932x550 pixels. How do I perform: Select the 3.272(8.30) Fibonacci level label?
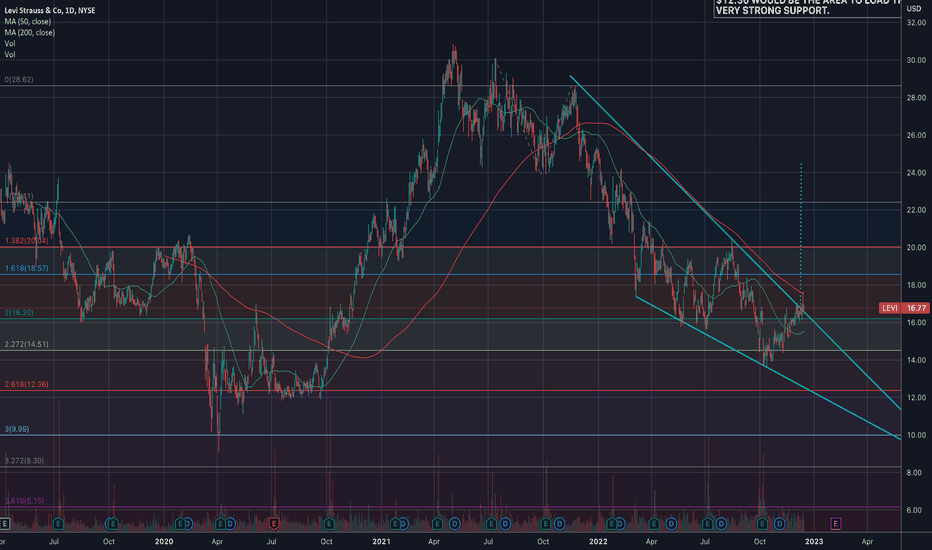(24, 460)
